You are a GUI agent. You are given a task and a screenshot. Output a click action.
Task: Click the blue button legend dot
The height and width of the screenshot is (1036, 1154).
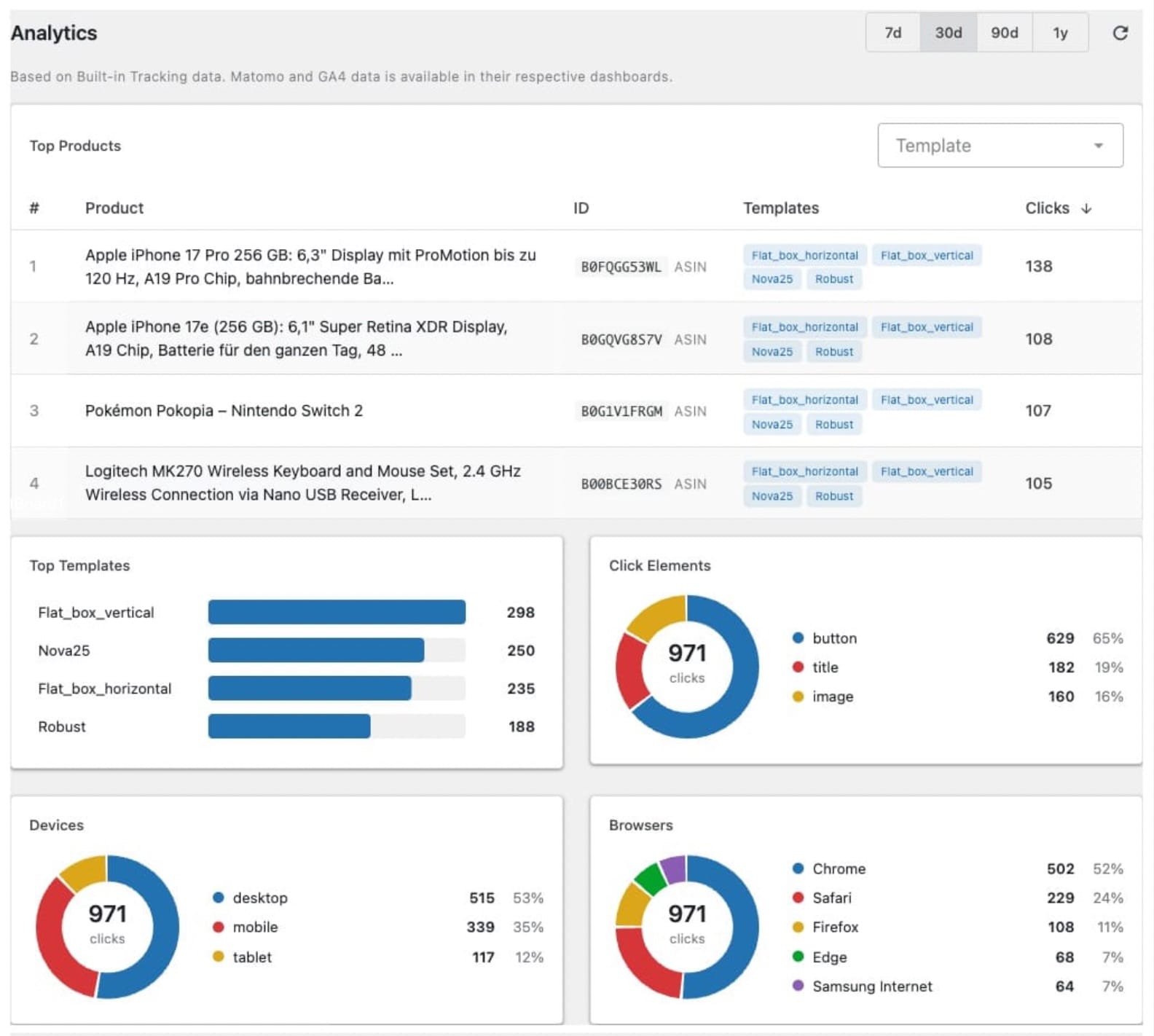(798, 638)
